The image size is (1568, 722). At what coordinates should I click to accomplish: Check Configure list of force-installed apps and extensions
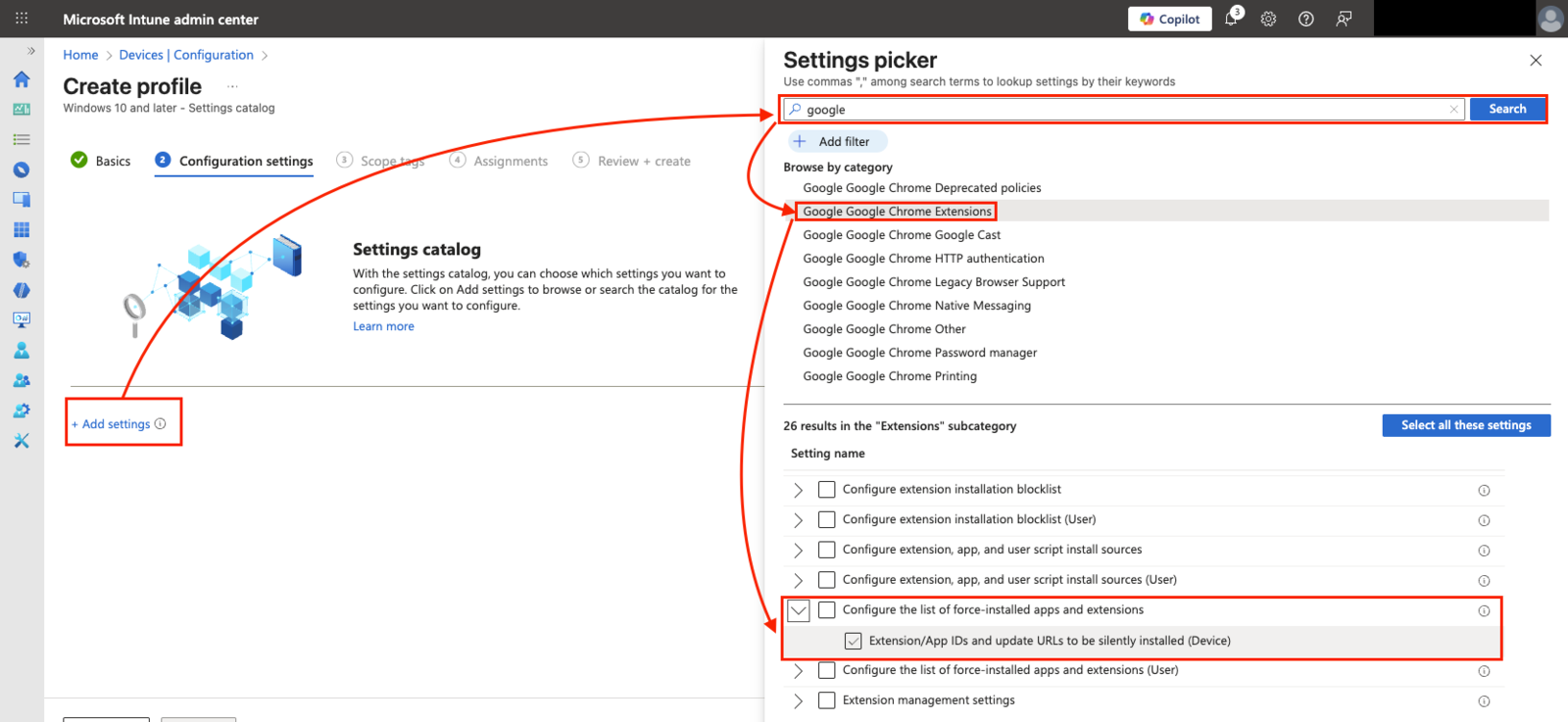[827, 610]
